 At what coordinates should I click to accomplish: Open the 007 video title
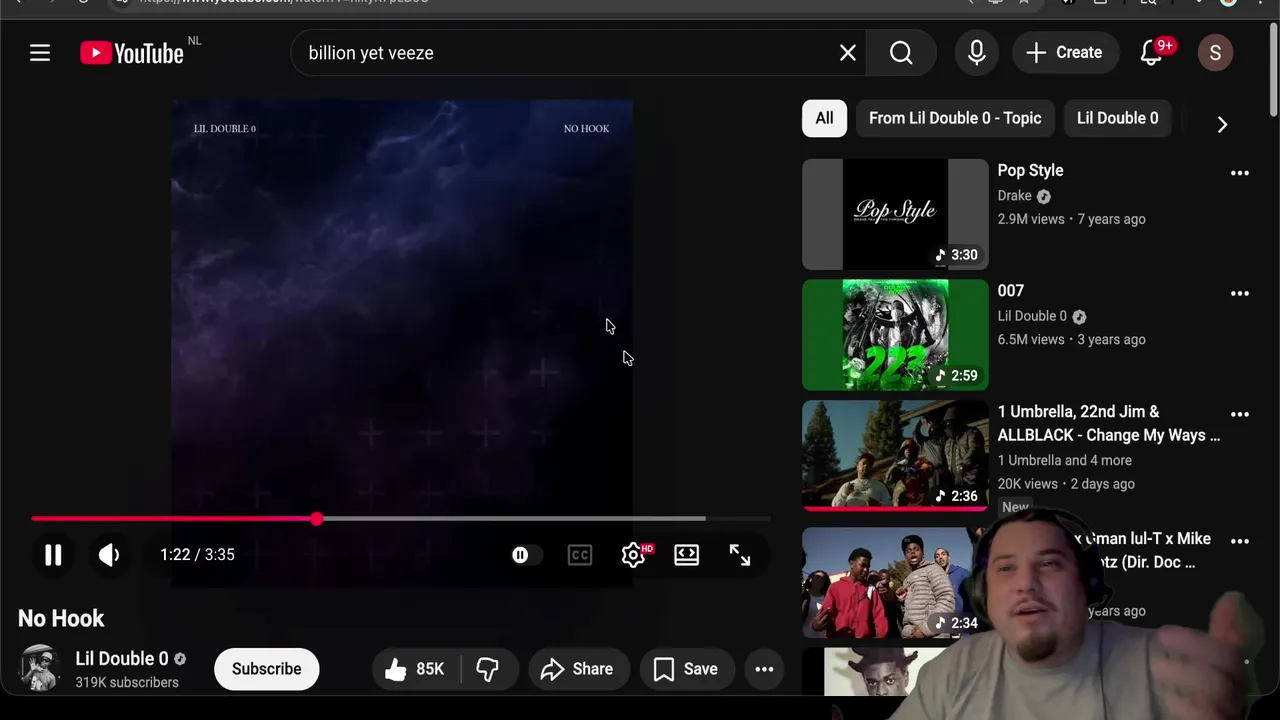[x=1011, y=291]
